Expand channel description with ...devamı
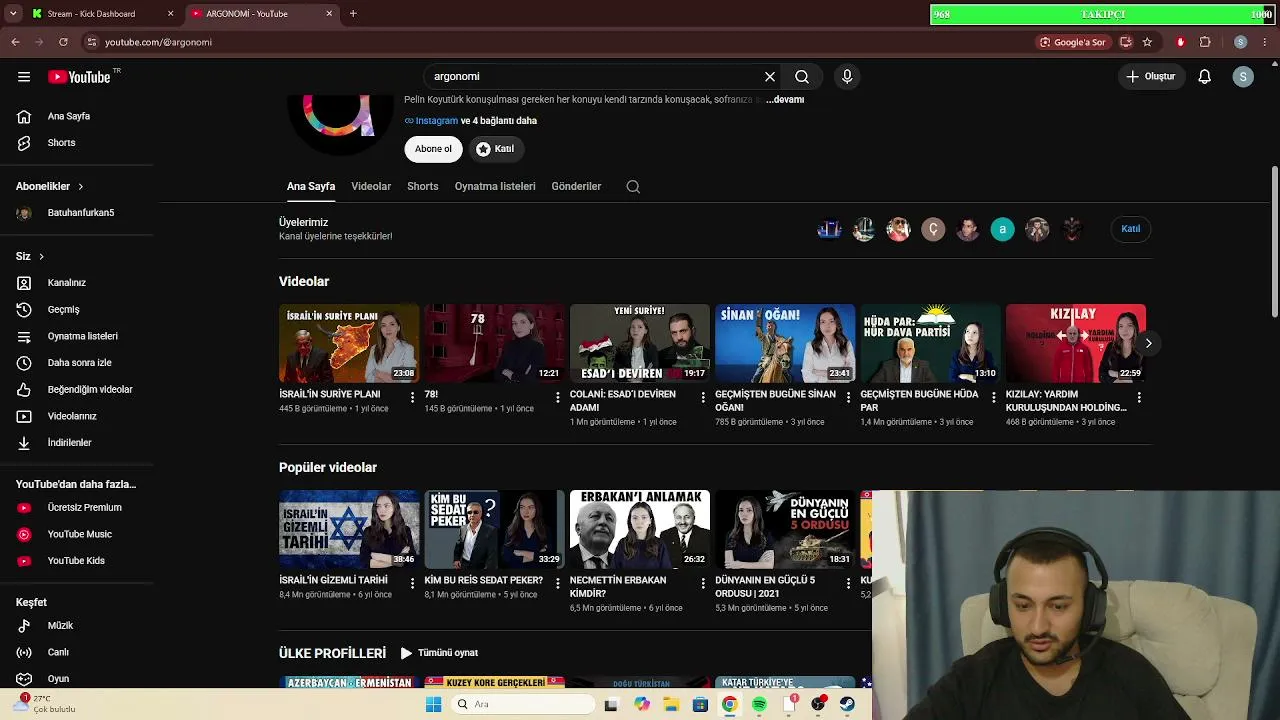This screenshot has width=1280, height=720. (x=787, y=100)
